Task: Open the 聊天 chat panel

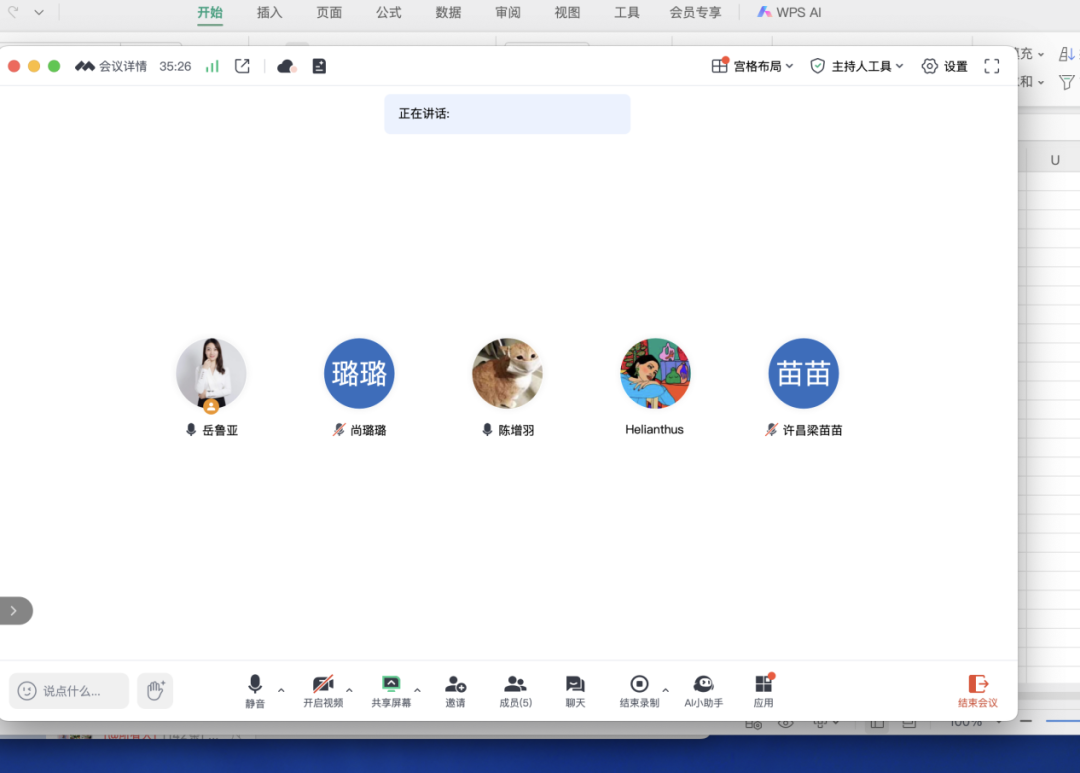Action: pyautogui.click(x=575, y=690)
